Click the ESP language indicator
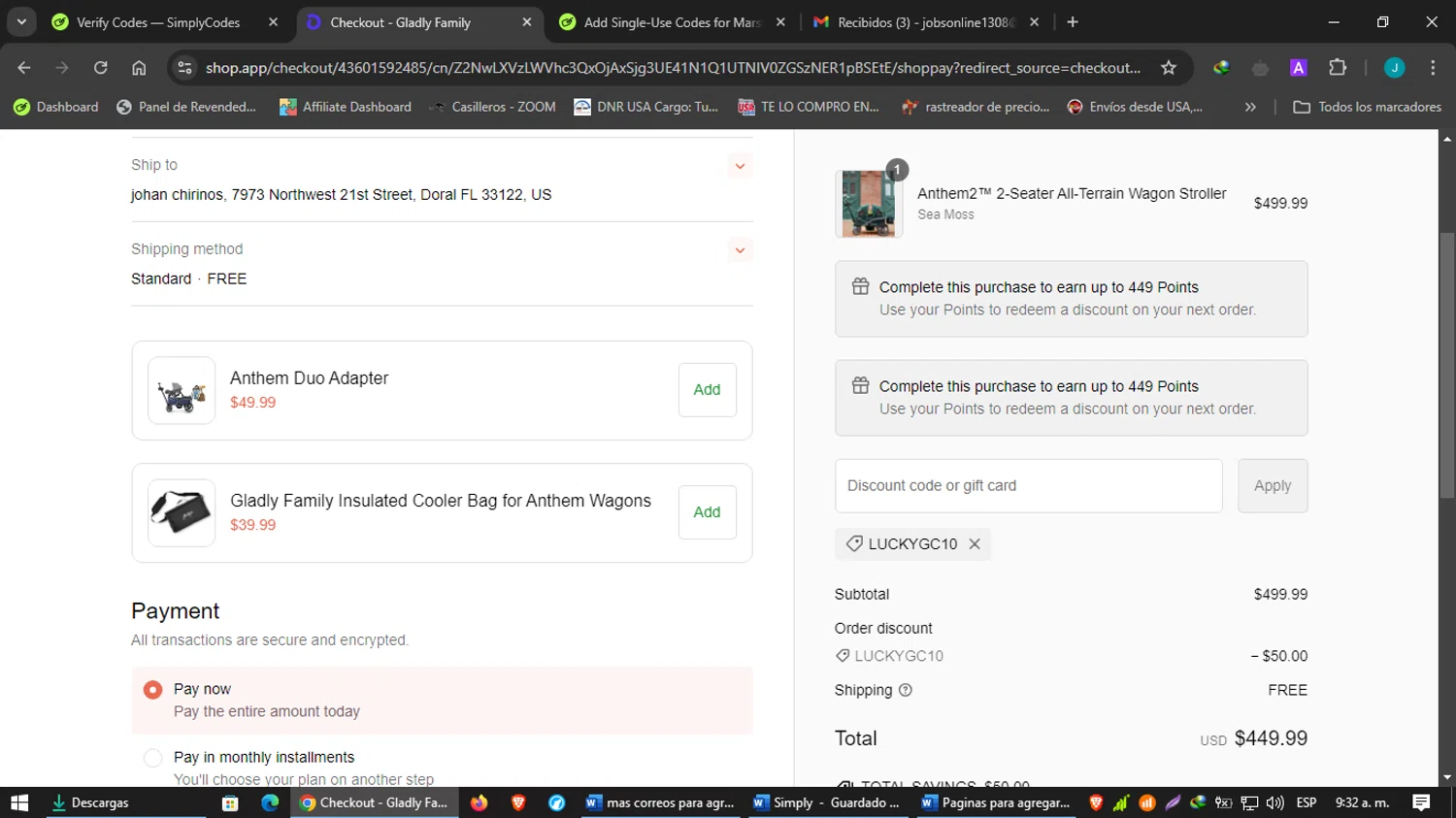This screenshot has width=1456, height=818. 1307,802
